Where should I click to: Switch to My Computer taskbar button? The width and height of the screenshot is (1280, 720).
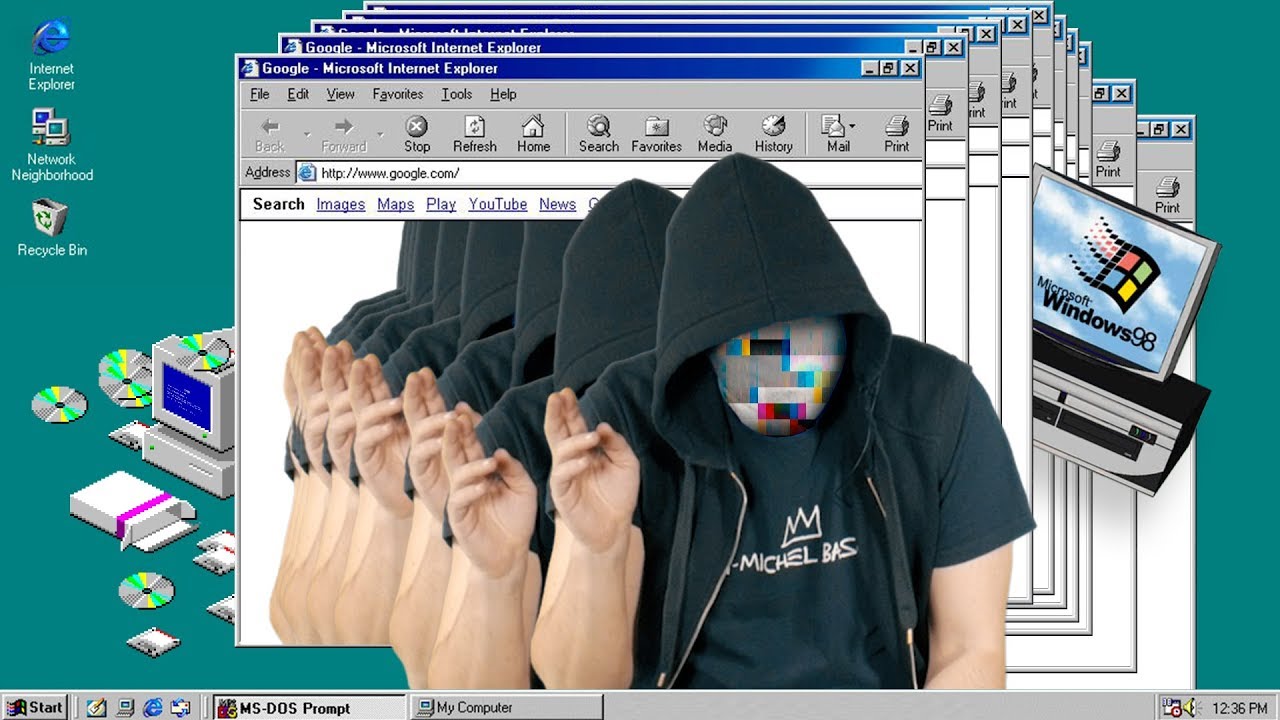tap(507, 707)
